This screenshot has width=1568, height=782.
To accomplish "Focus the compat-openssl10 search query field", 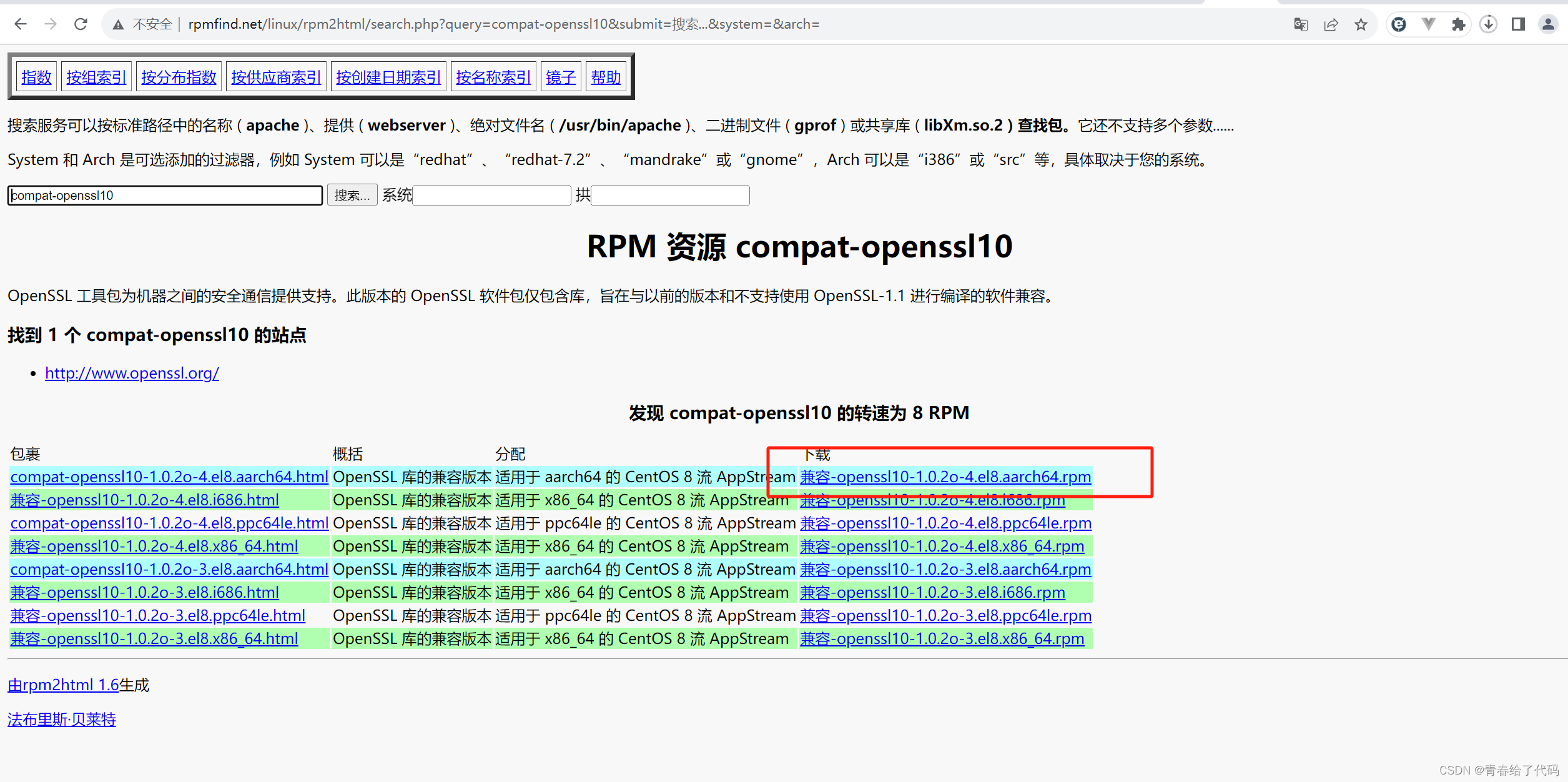I will click(165, 195).
